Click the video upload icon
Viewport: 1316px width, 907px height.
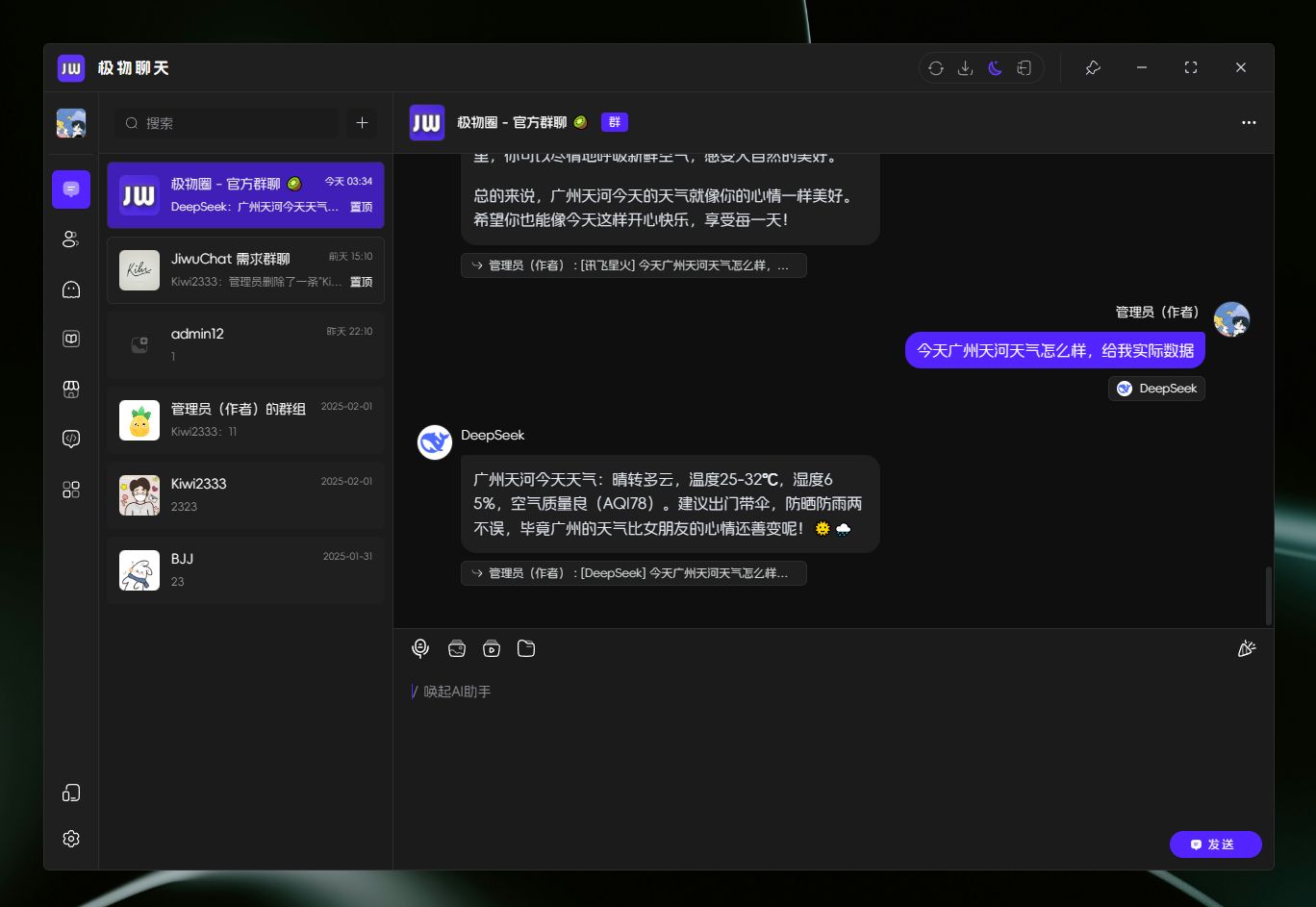pos(492,648)
